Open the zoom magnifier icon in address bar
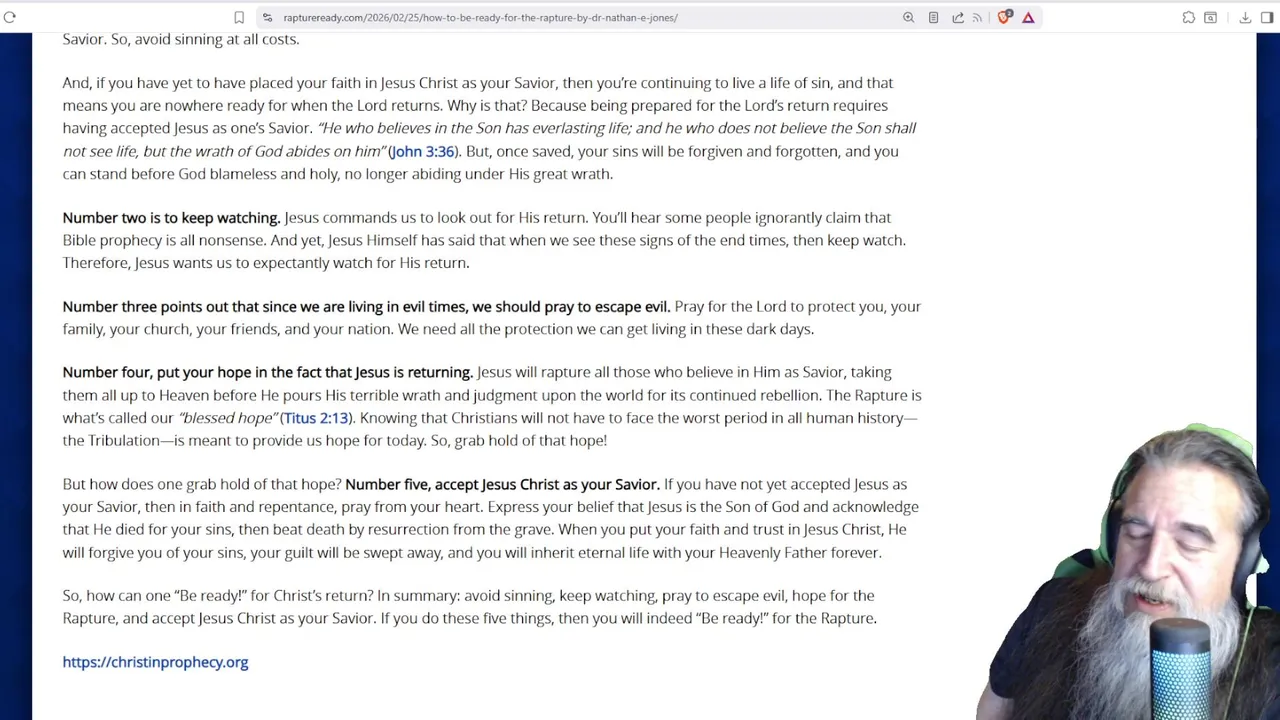The height and width of the screenshot is (720, 1280). coord(908,17)
